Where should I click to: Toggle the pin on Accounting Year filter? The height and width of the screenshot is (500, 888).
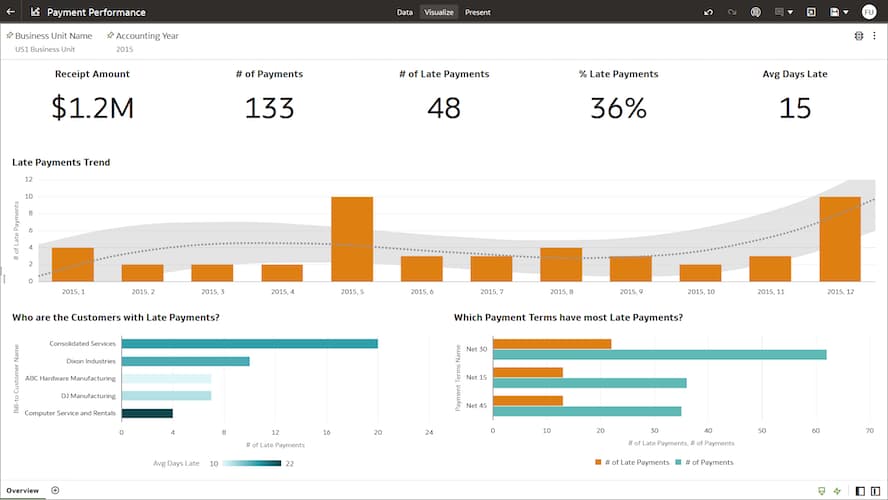110,35
